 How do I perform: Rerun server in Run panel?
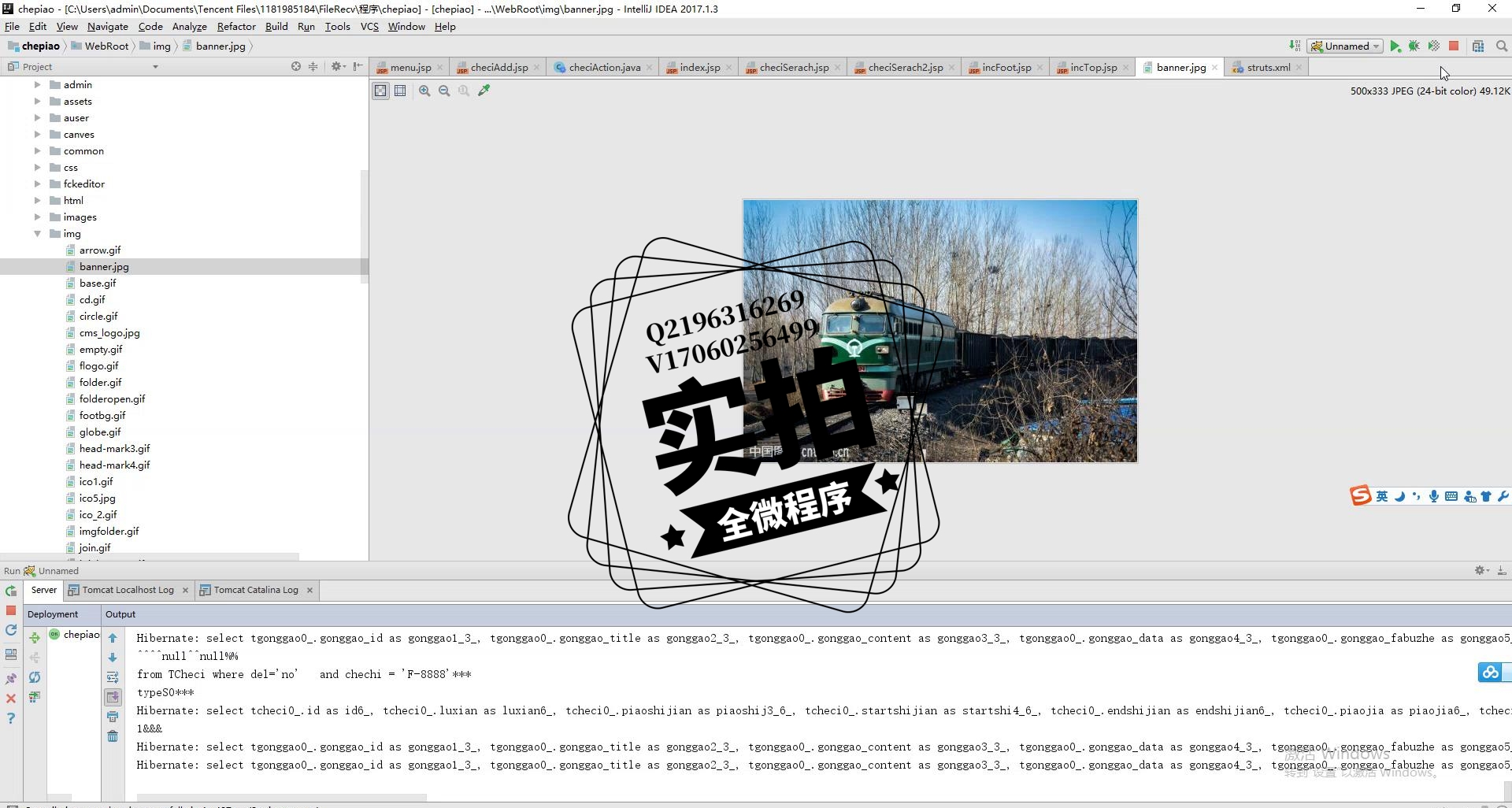(11, 591)
